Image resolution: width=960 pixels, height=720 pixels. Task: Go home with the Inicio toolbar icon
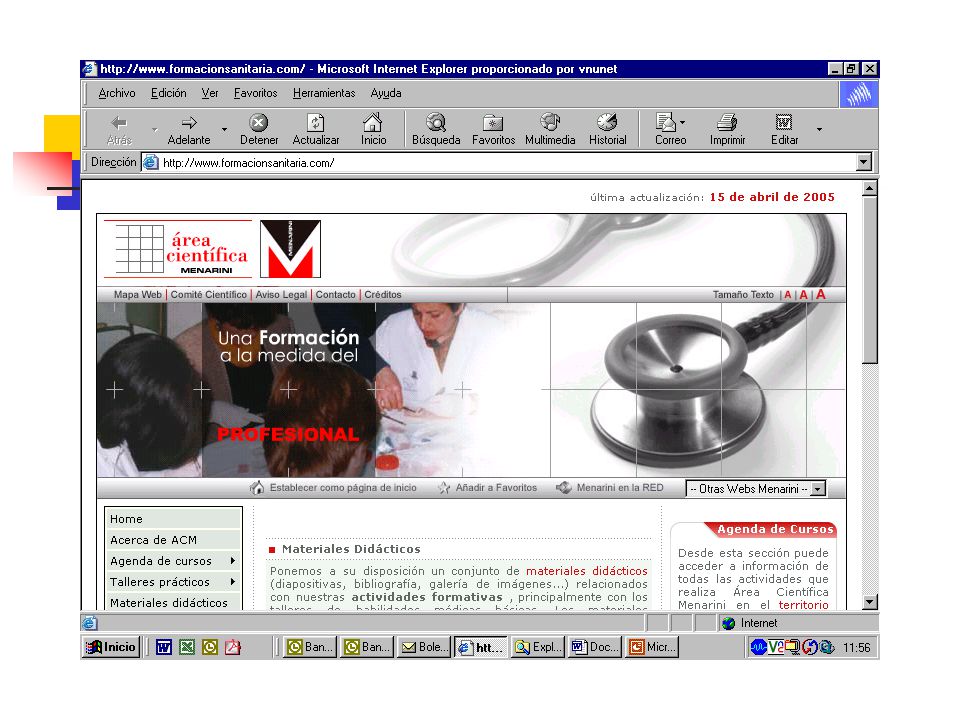(x=373, y=130)
